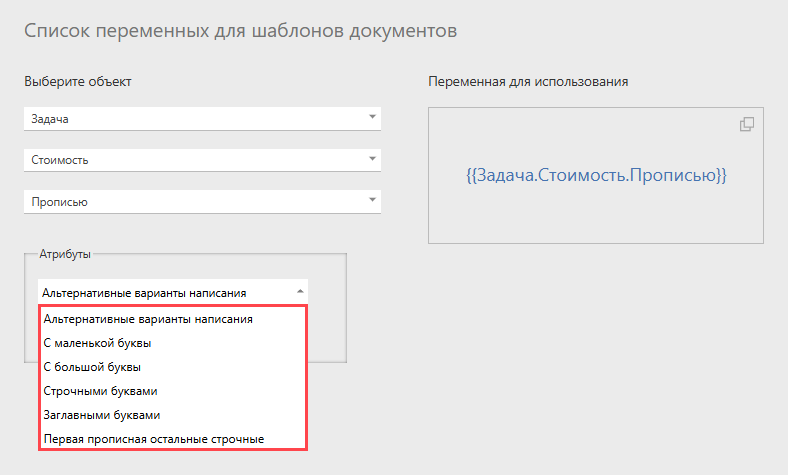Open the Стоимость field dropdown

point(202,160)
